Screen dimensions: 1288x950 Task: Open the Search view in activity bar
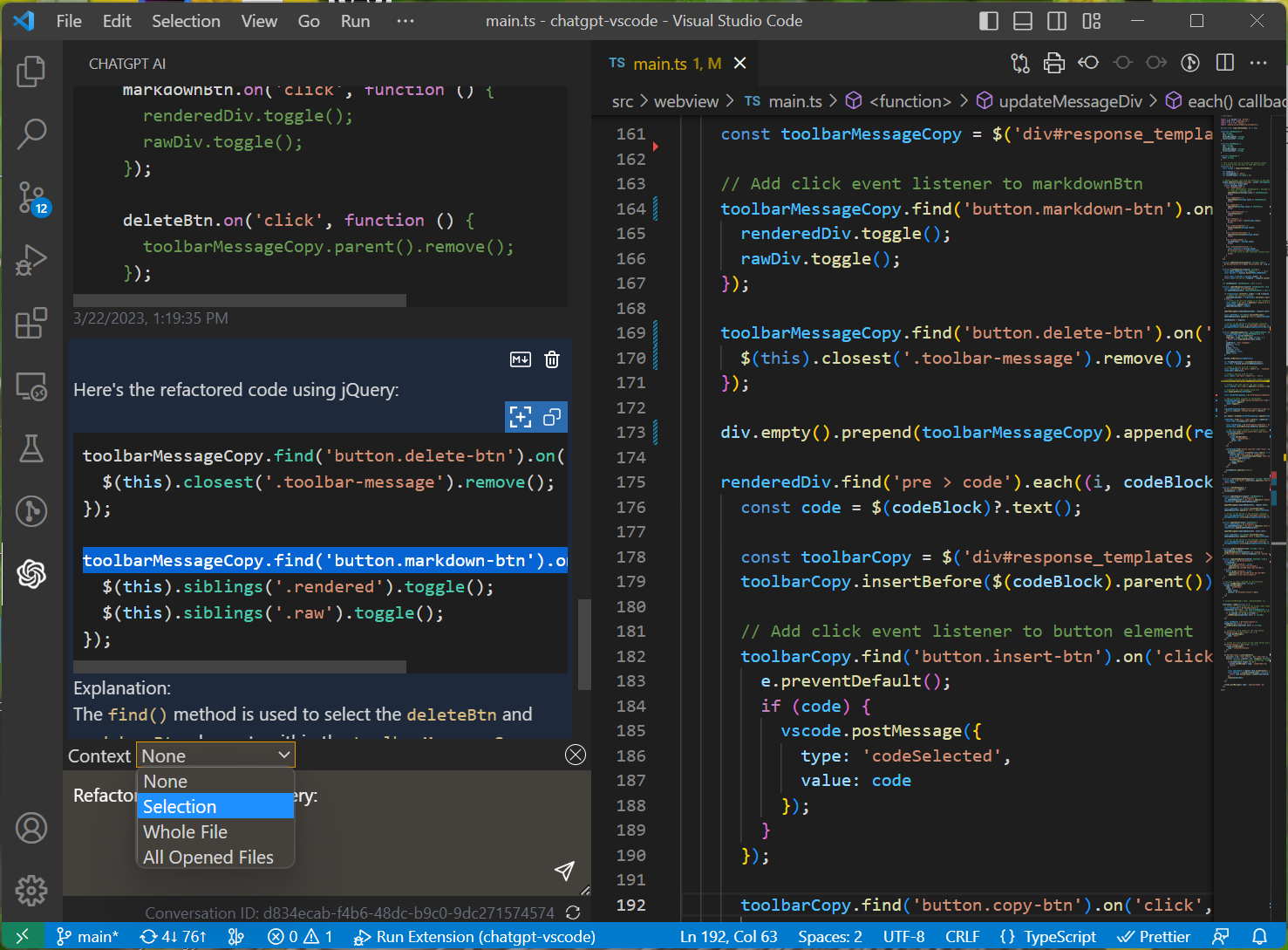point(31,133)
